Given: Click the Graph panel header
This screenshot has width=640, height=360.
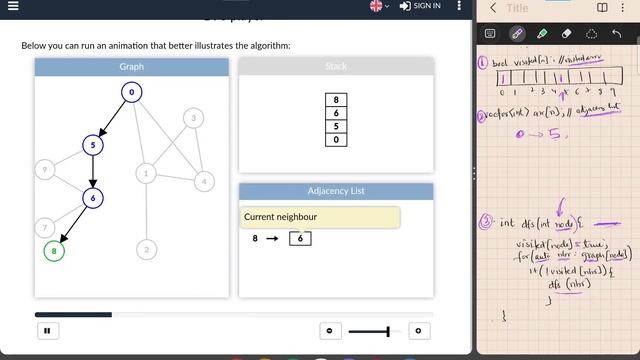Looking at the screenshot, I should click(x=131, y=67).
